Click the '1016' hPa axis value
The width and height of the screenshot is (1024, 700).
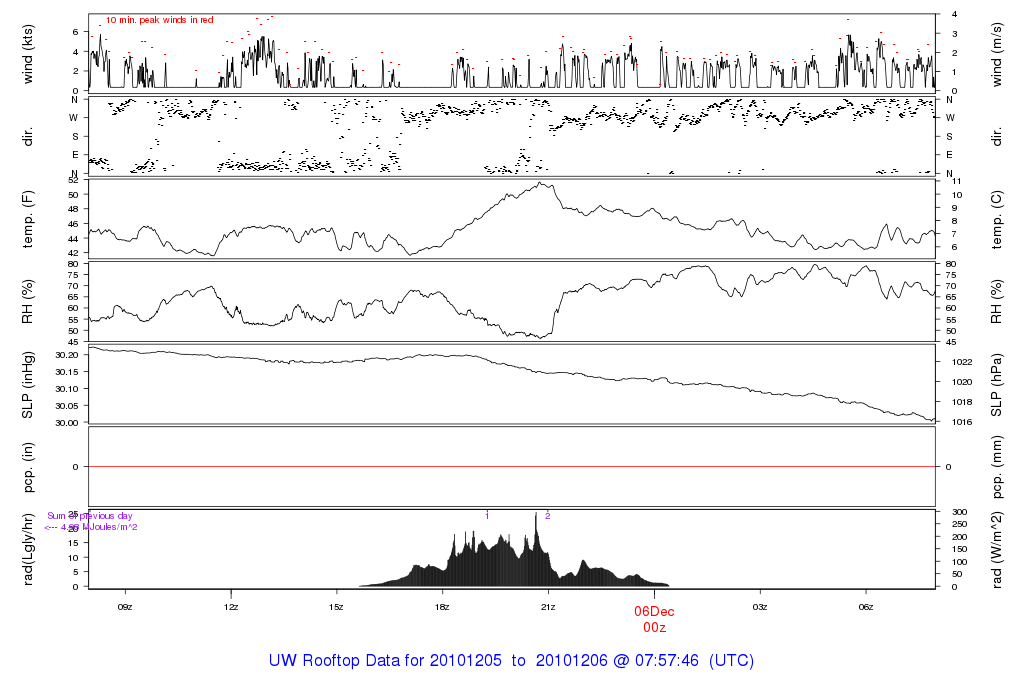(x=962, y=422)
